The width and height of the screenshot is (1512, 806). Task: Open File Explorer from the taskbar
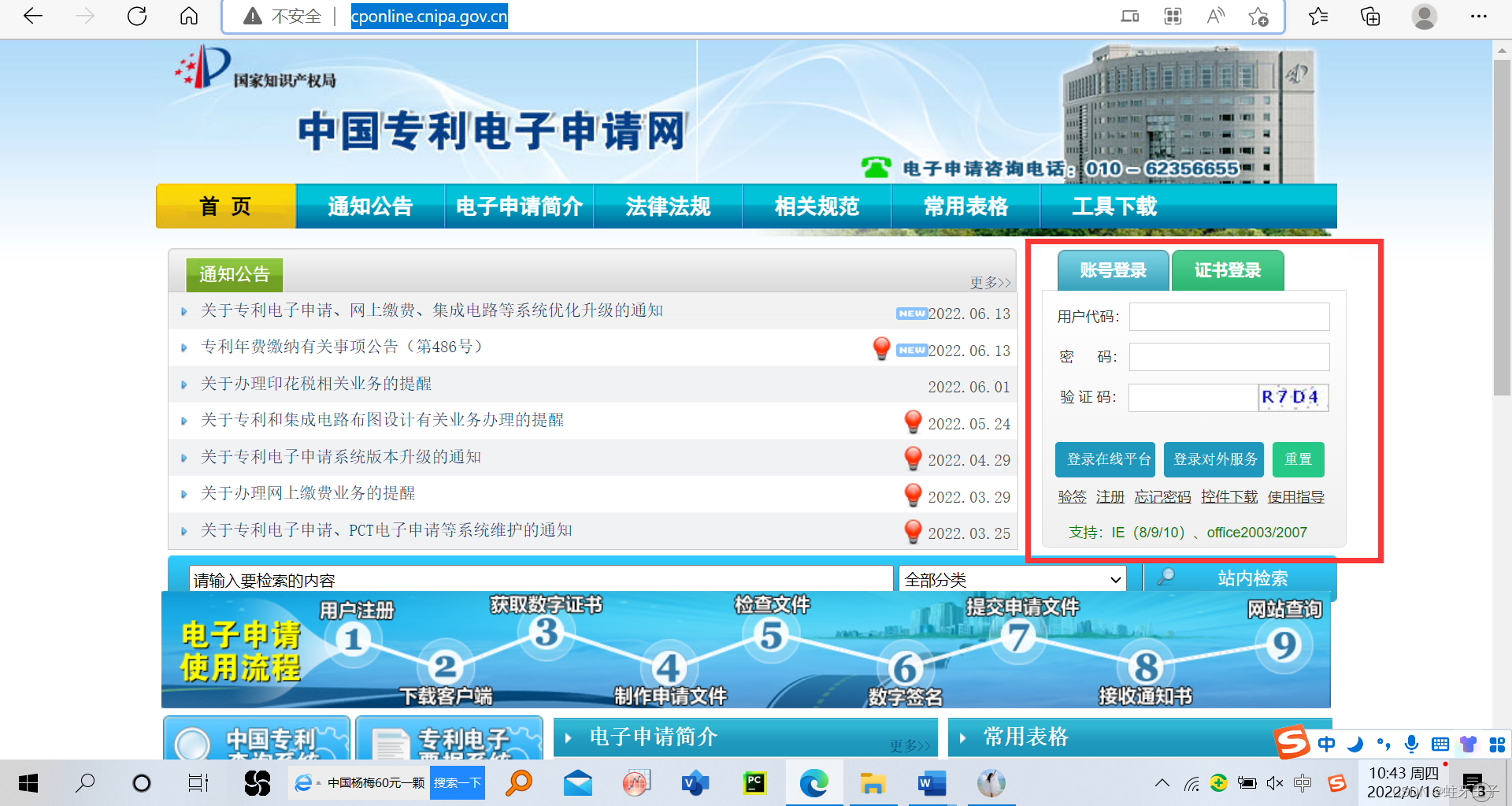click(x=873, y=783)
